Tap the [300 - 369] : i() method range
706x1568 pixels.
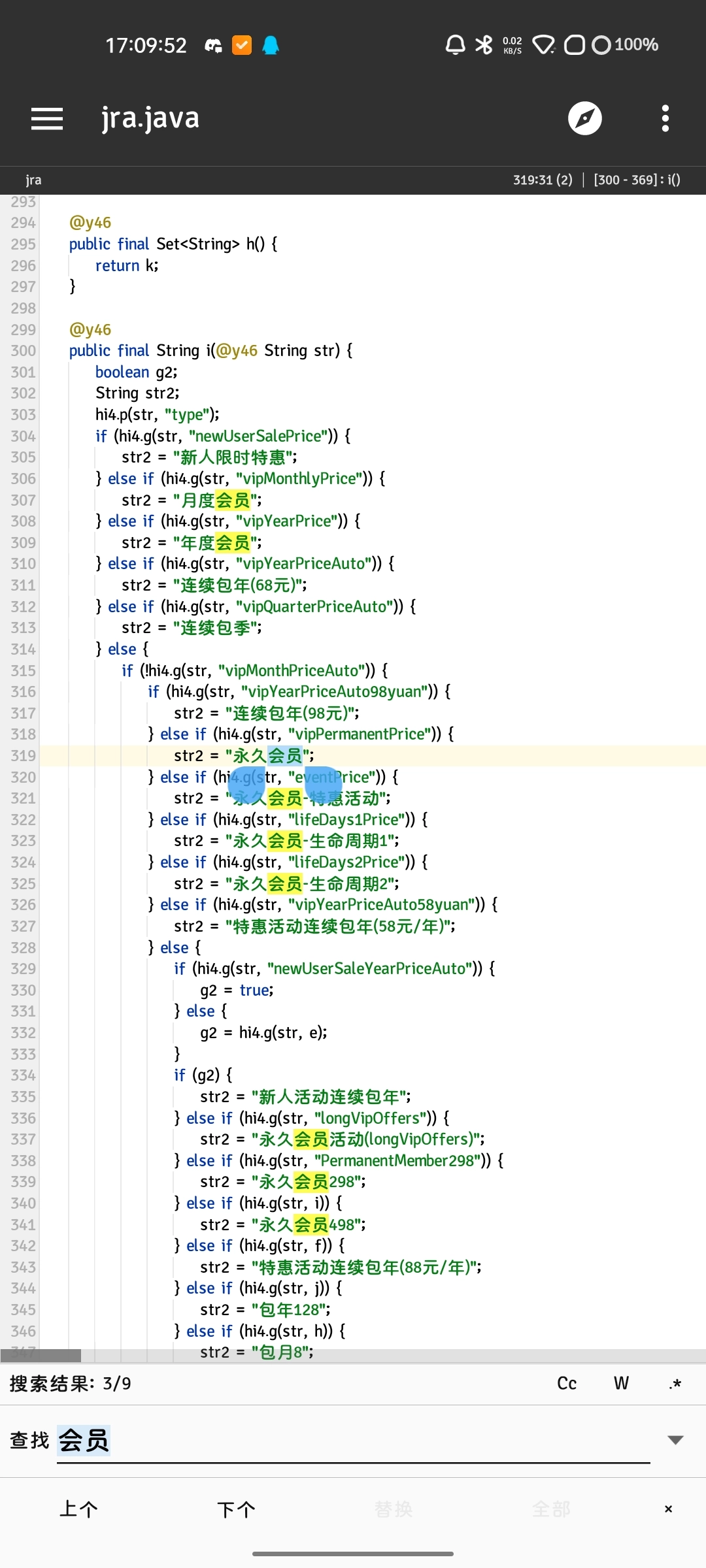click(x=637, y=180)
